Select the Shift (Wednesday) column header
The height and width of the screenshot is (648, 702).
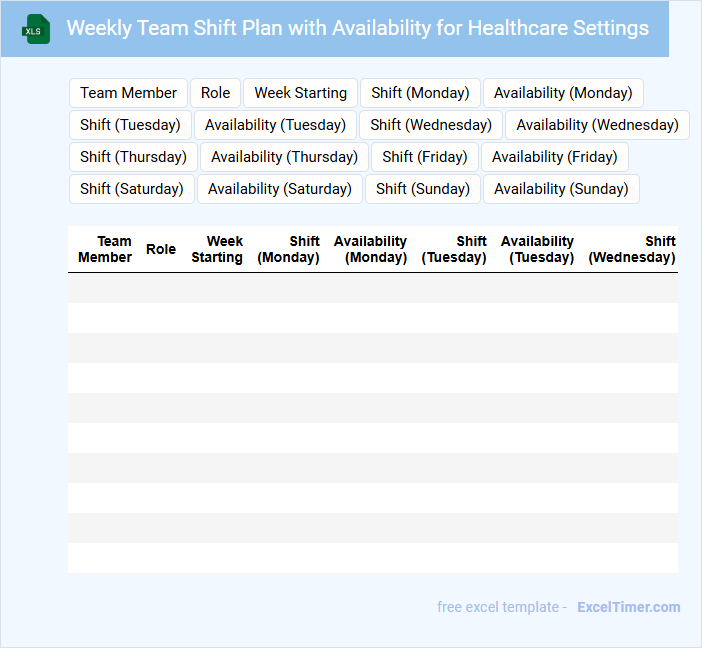(x=632, y=249)
